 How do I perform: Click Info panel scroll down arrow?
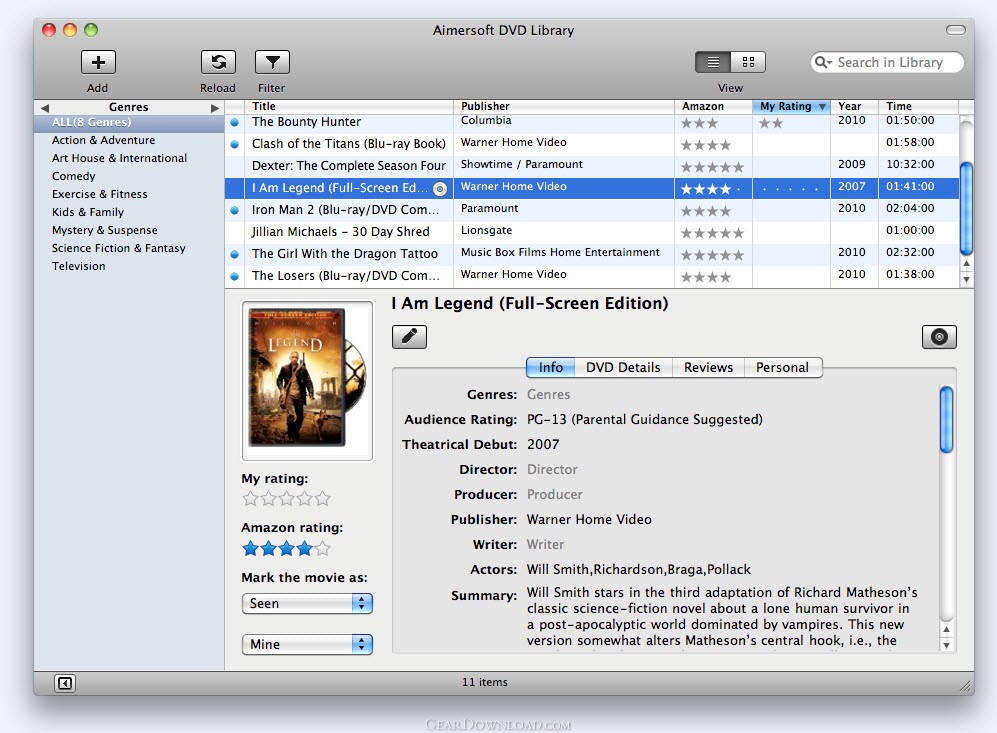coord(946,645)
